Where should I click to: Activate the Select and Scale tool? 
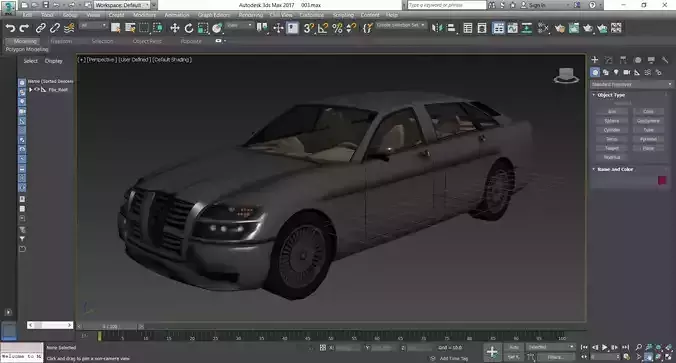coord(203,28)
